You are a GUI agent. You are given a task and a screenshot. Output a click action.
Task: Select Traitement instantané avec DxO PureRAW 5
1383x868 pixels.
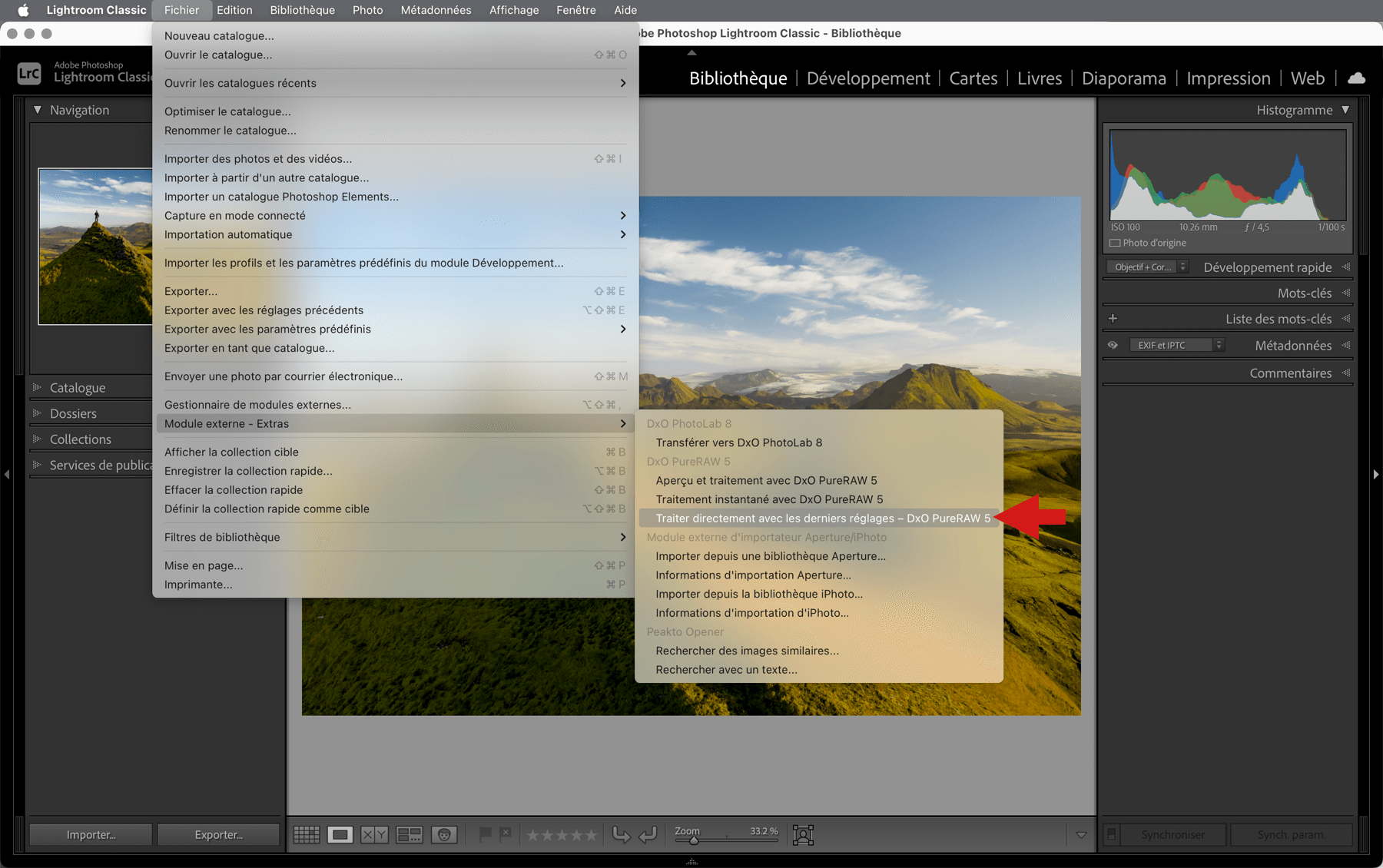tap(819, 499)
